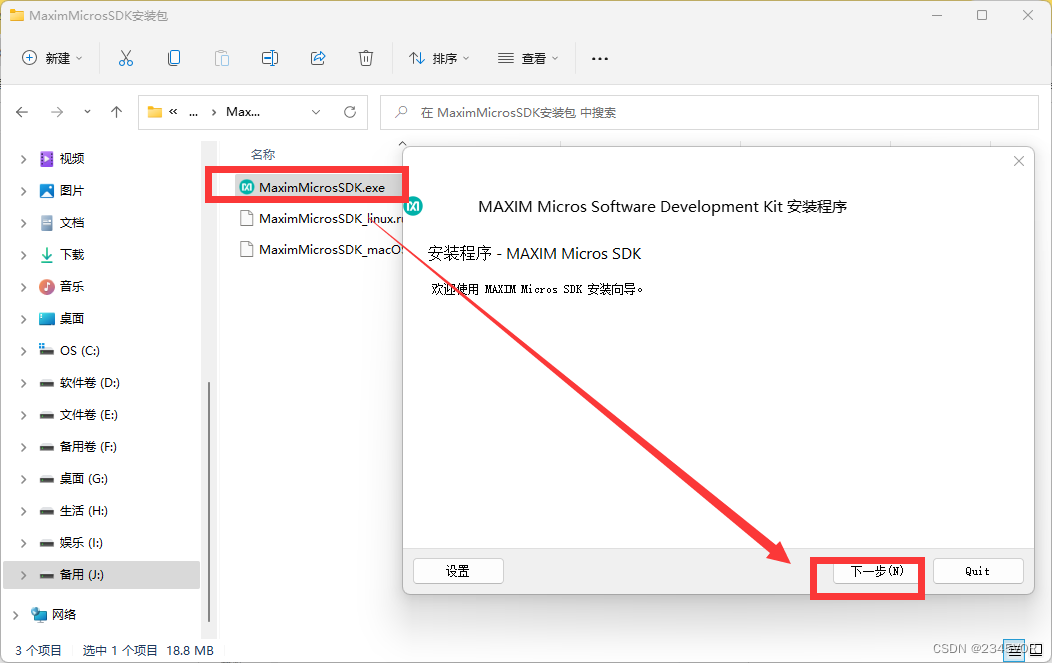Click the Rename icon in toolbar
This screenshot has width=1052, height=663.
[x=270, y=58]
